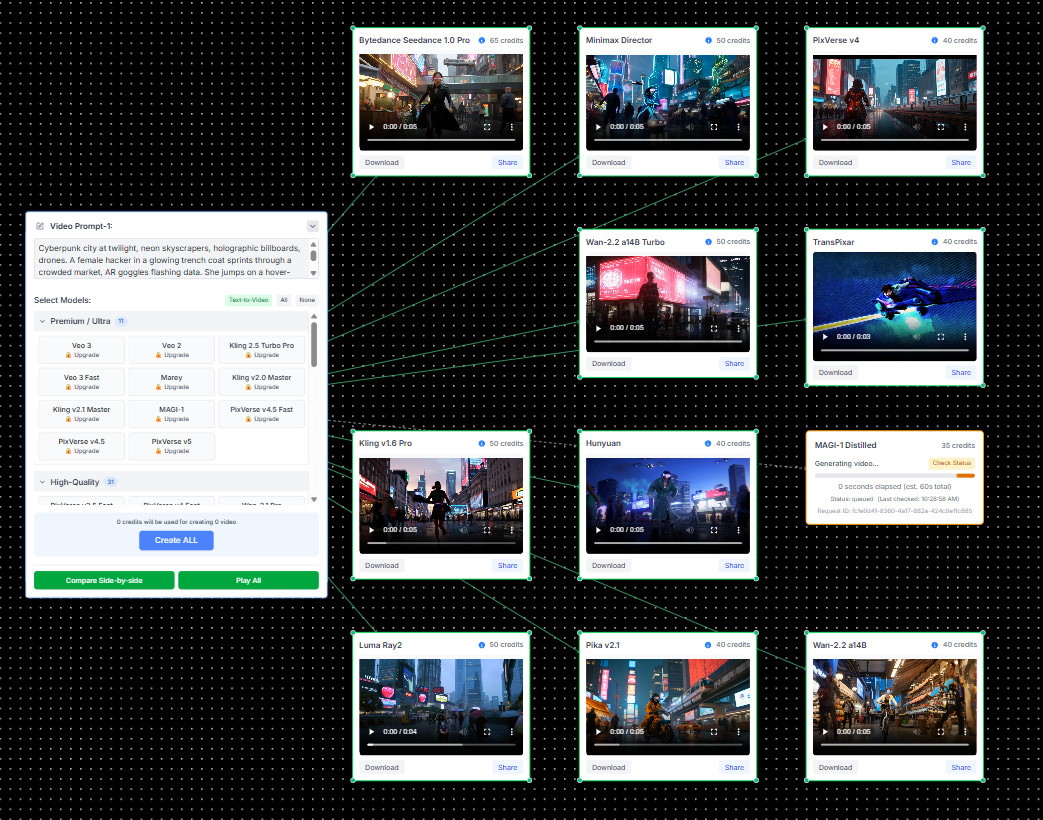1043x820 pixels.
Task: Open more options on TransPixar video
Action: (965, 337)
